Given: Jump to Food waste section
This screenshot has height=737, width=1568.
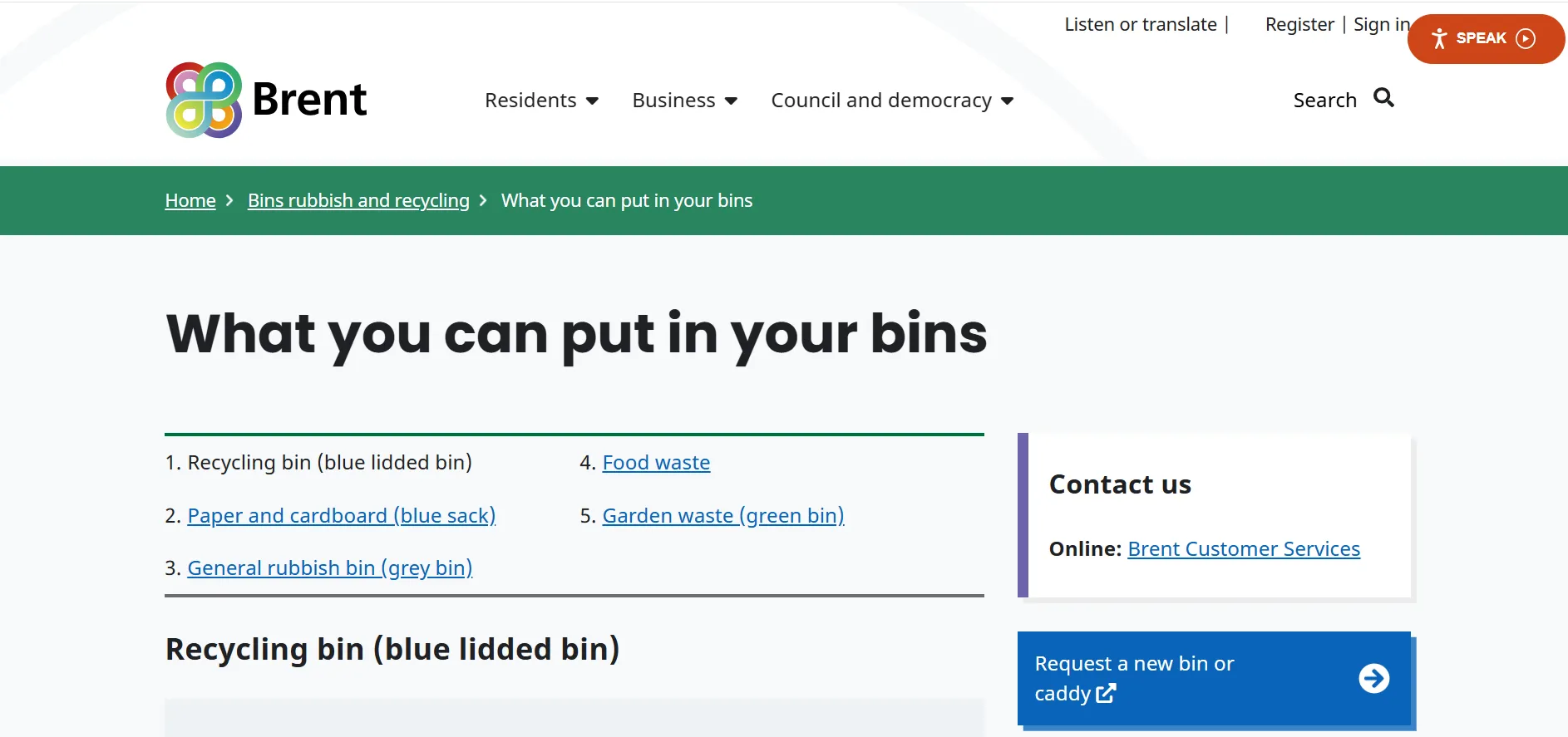Looking at the screenshot, I should [656, 463].
